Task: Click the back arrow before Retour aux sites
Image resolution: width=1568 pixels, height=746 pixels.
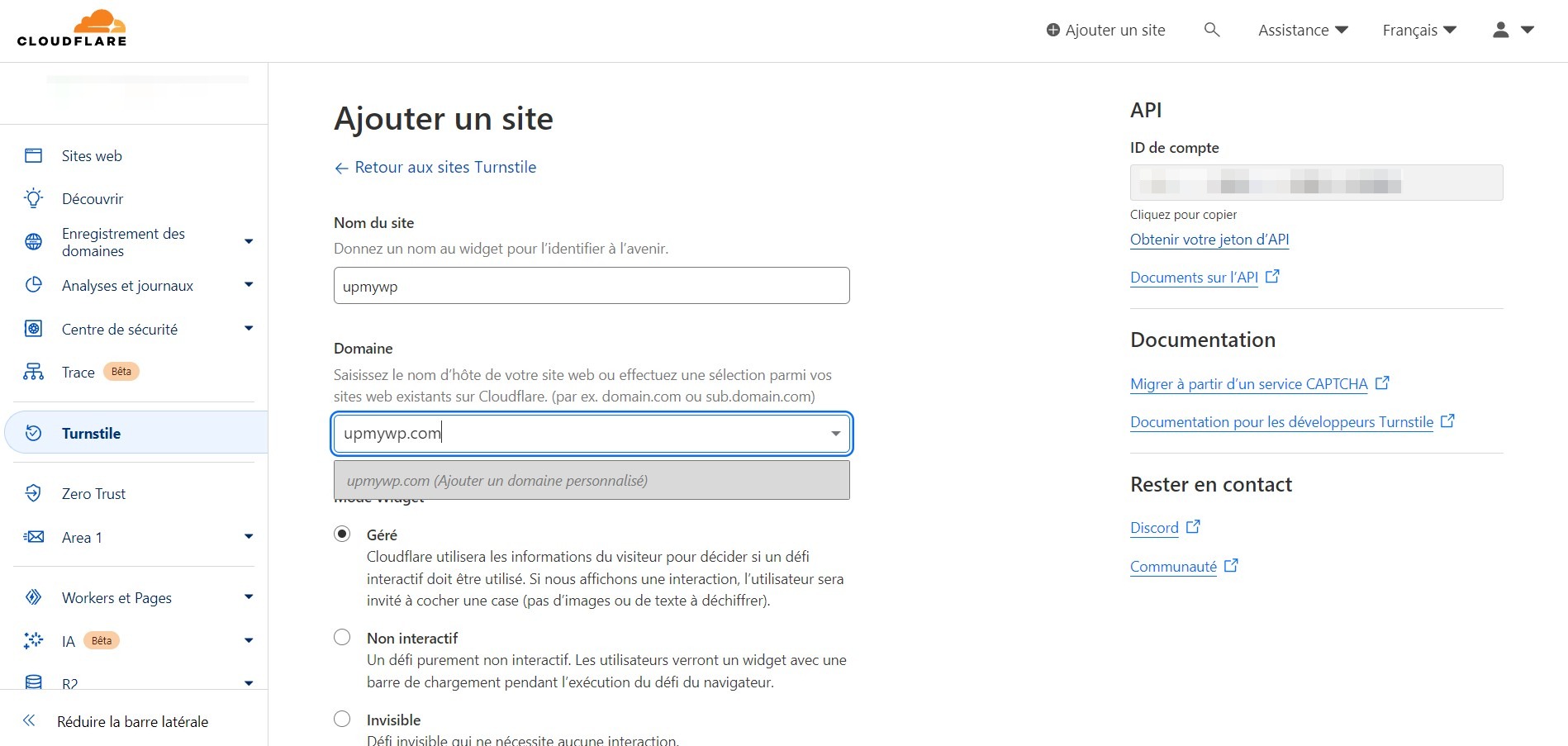Action: click(341, 168)
